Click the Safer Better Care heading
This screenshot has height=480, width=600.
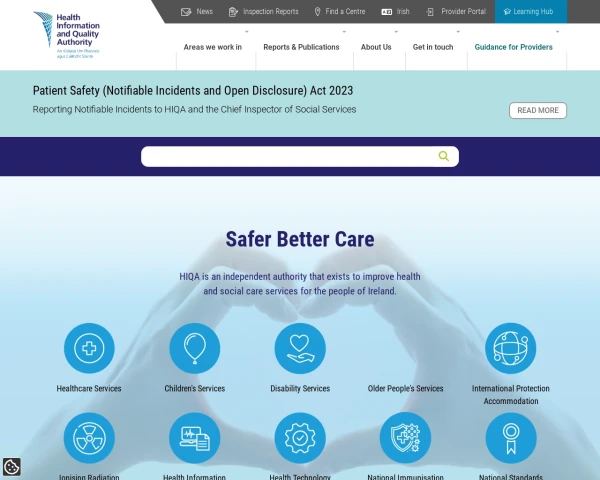(300, 239)
